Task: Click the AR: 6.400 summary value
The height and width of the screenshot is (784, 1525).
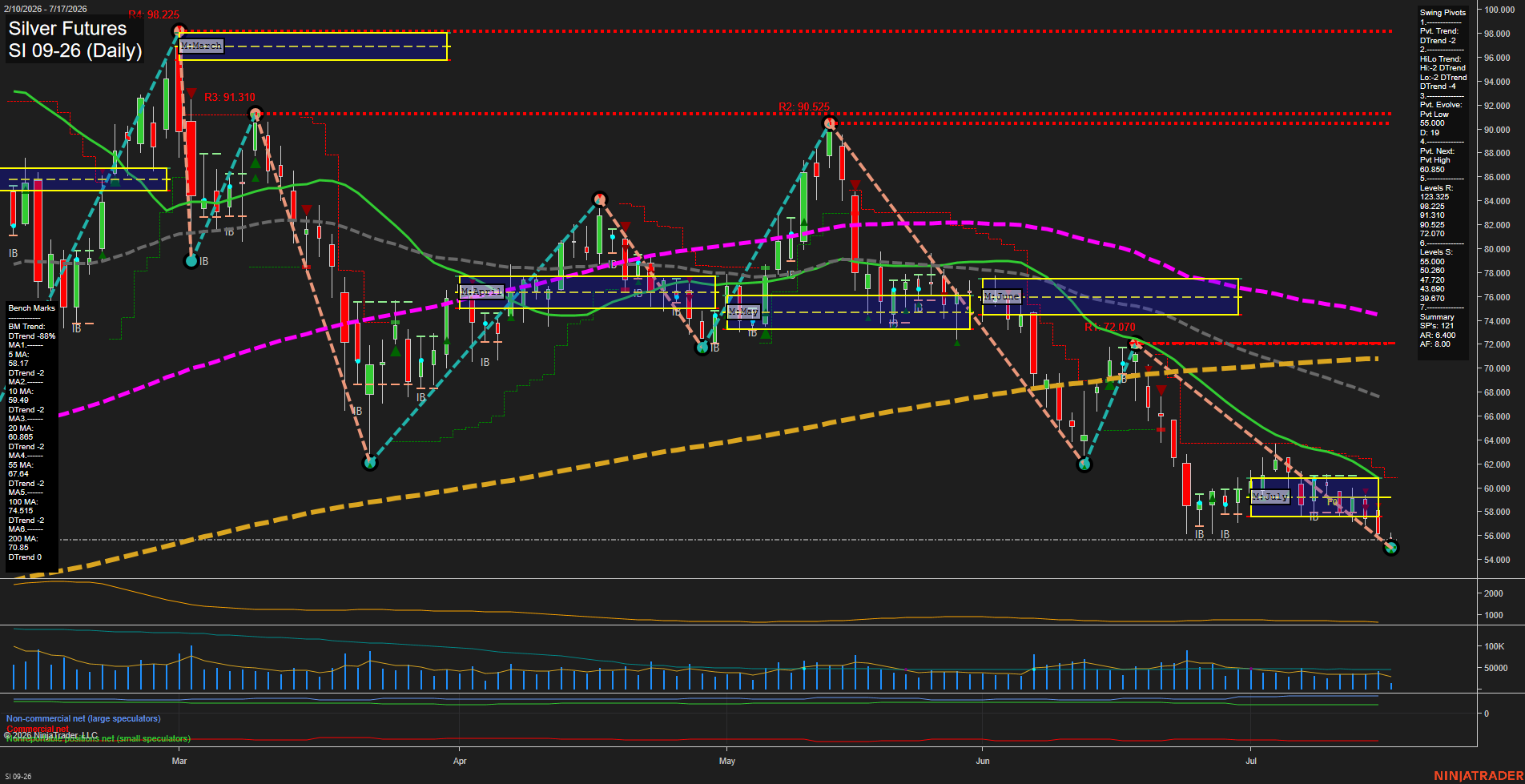Action: point(1438,336)
